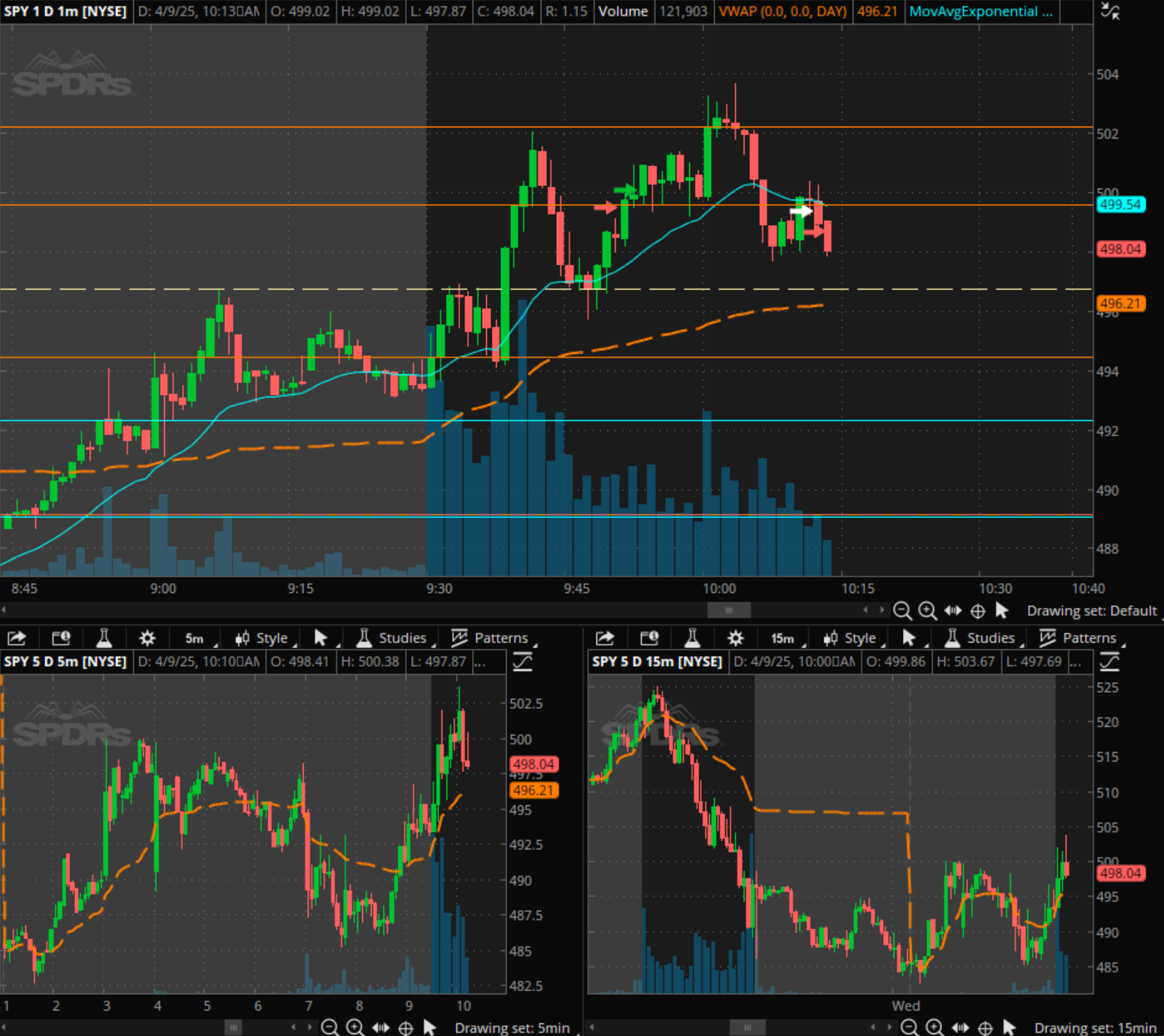Click the 'Drawing set: Default' selector

(x=1091, y=611)
